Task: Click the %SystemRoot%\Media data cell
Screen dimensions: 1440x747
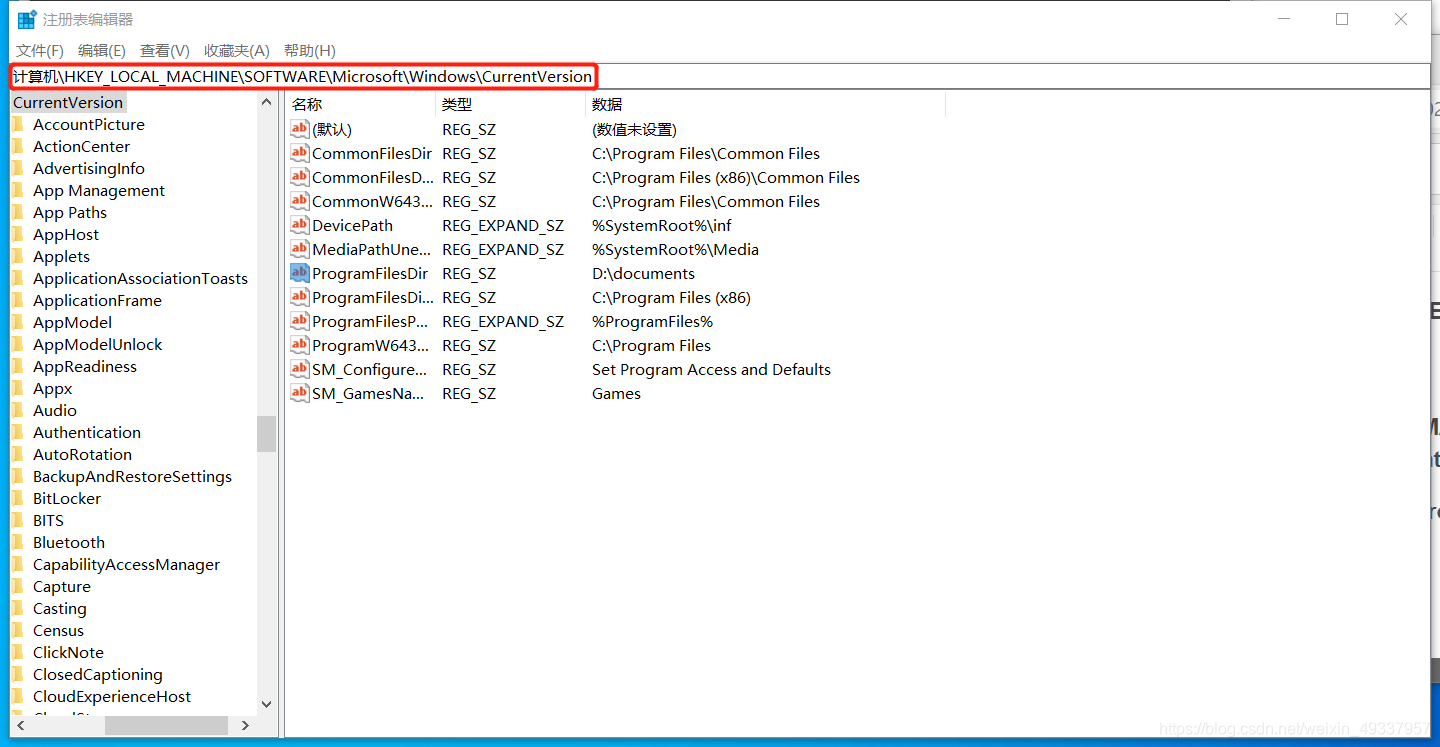Action: click(675, 249)
